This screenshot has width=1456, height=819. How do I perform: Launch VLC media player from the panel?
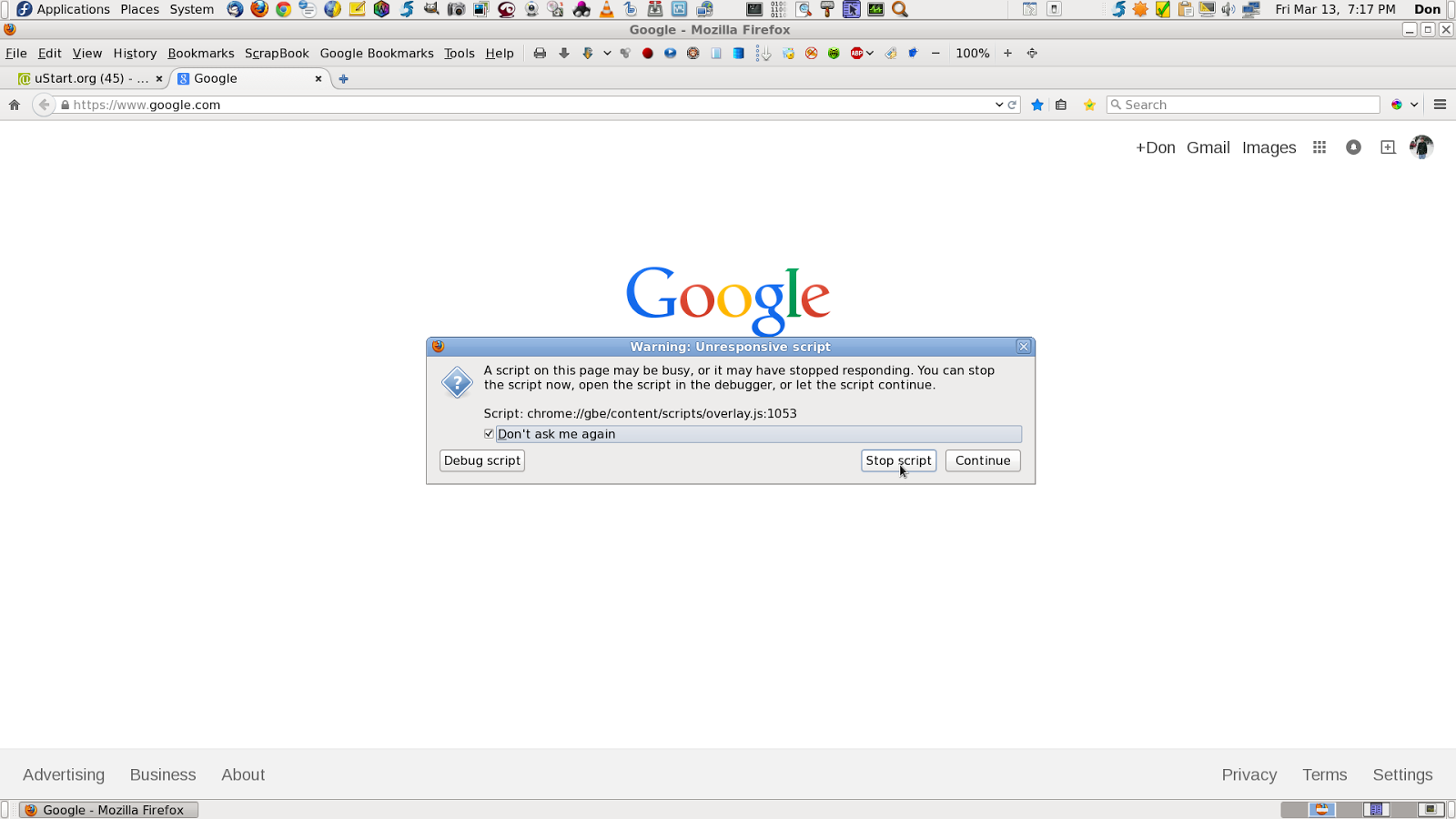point(606,9)
